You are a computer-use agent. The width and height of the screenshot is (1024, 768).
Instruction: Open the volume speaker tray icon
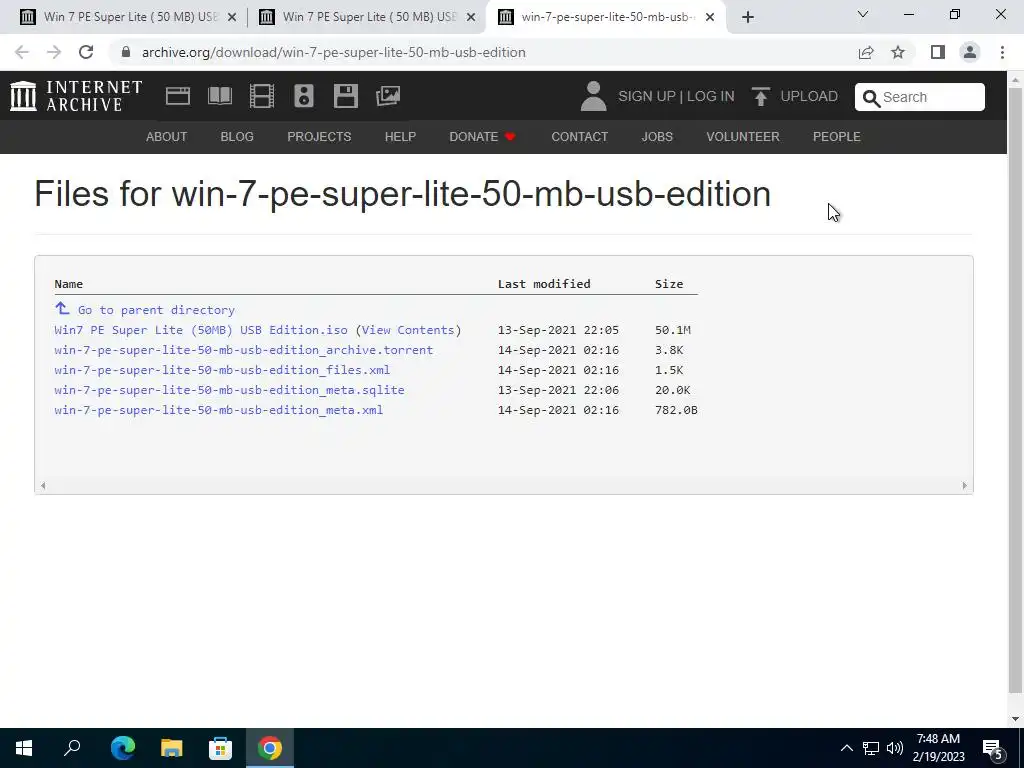[895, 748]
